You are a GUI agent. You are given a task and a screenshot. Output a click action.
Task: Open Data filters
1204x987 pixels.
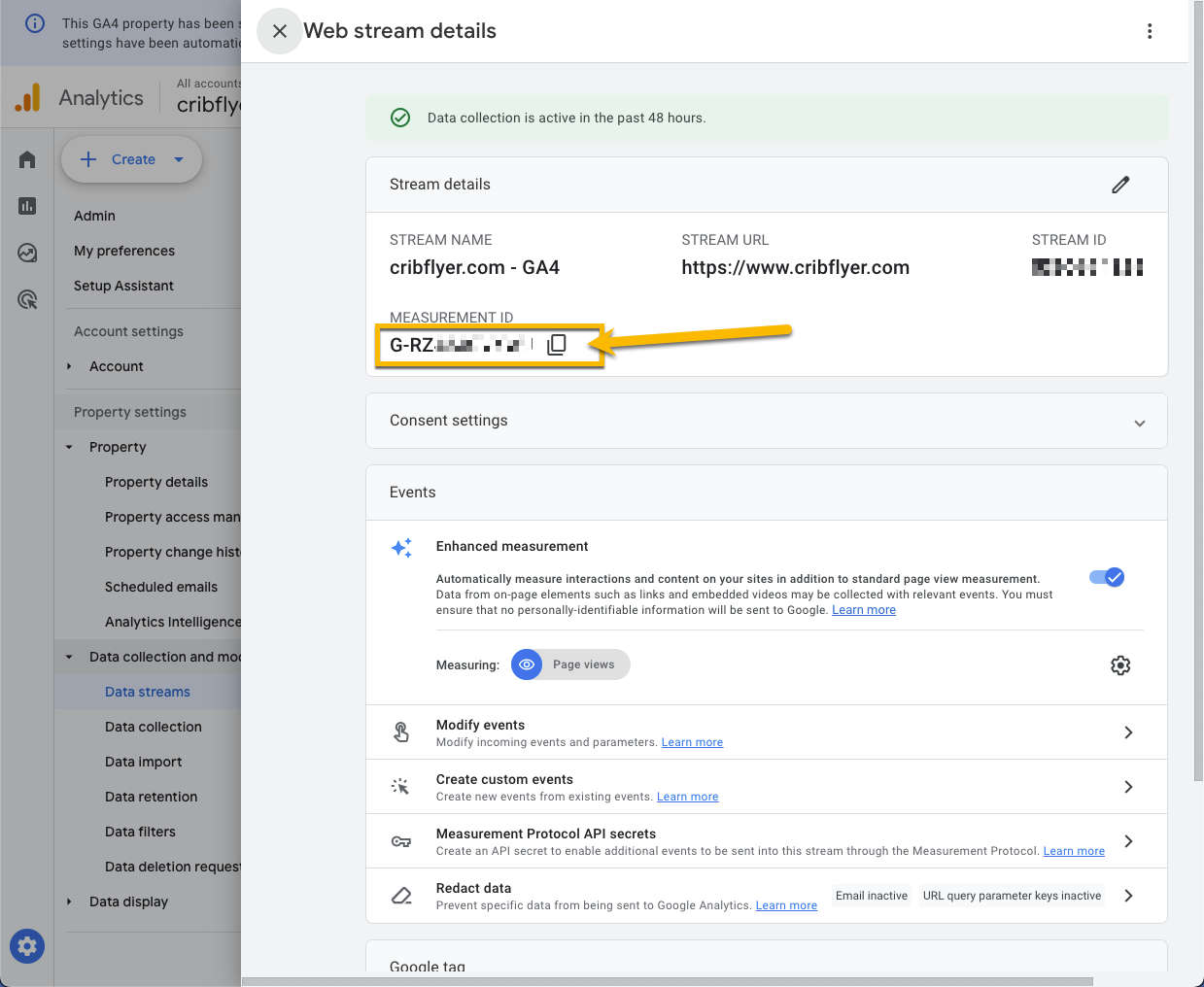141,832
